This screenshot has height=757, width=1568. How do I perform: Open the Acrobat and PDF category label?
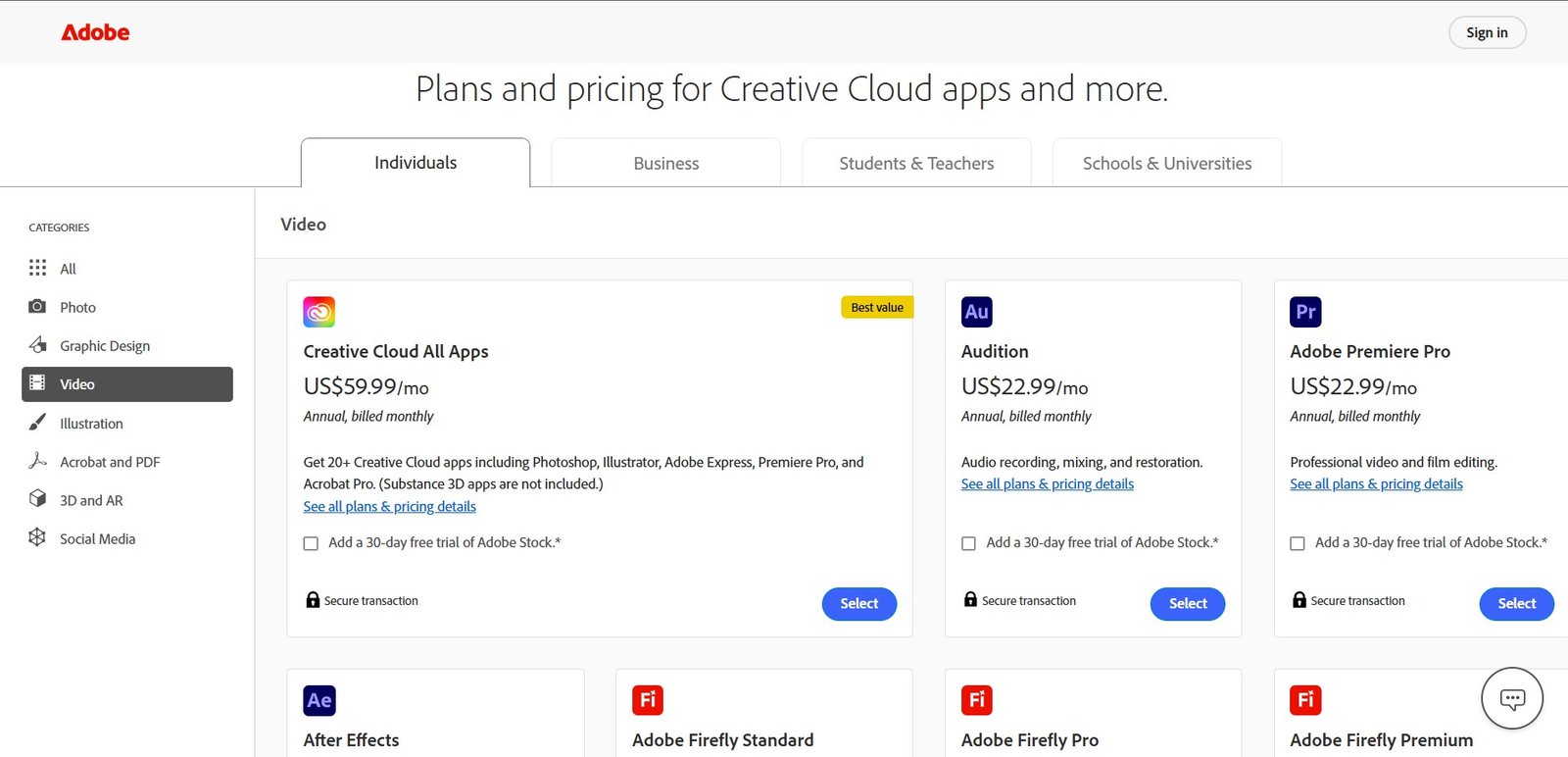110,462
